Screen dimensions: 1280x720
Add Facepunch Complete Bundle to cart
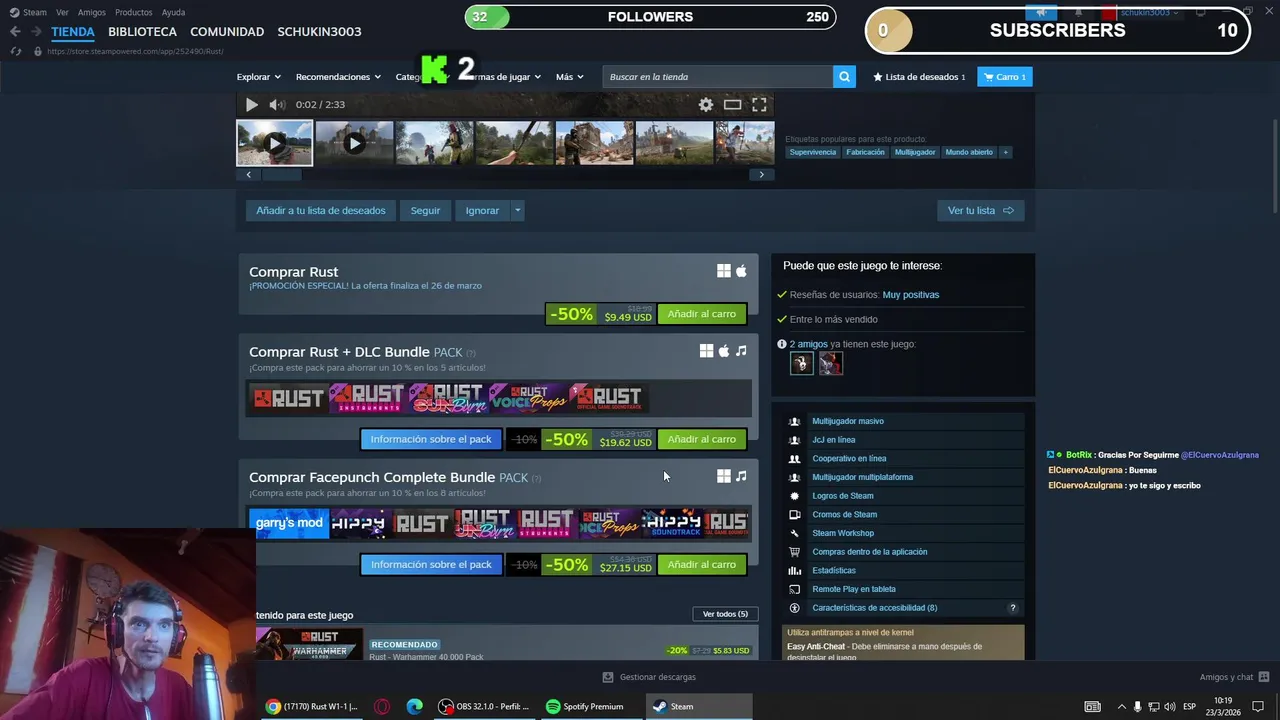[x=701, y=564]
